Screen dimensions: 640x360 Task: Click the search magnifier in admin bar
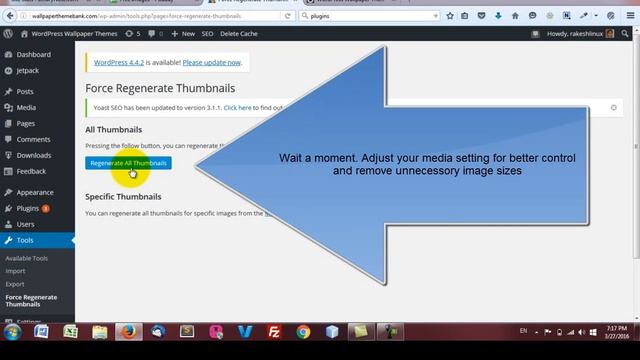click(625, 34)
